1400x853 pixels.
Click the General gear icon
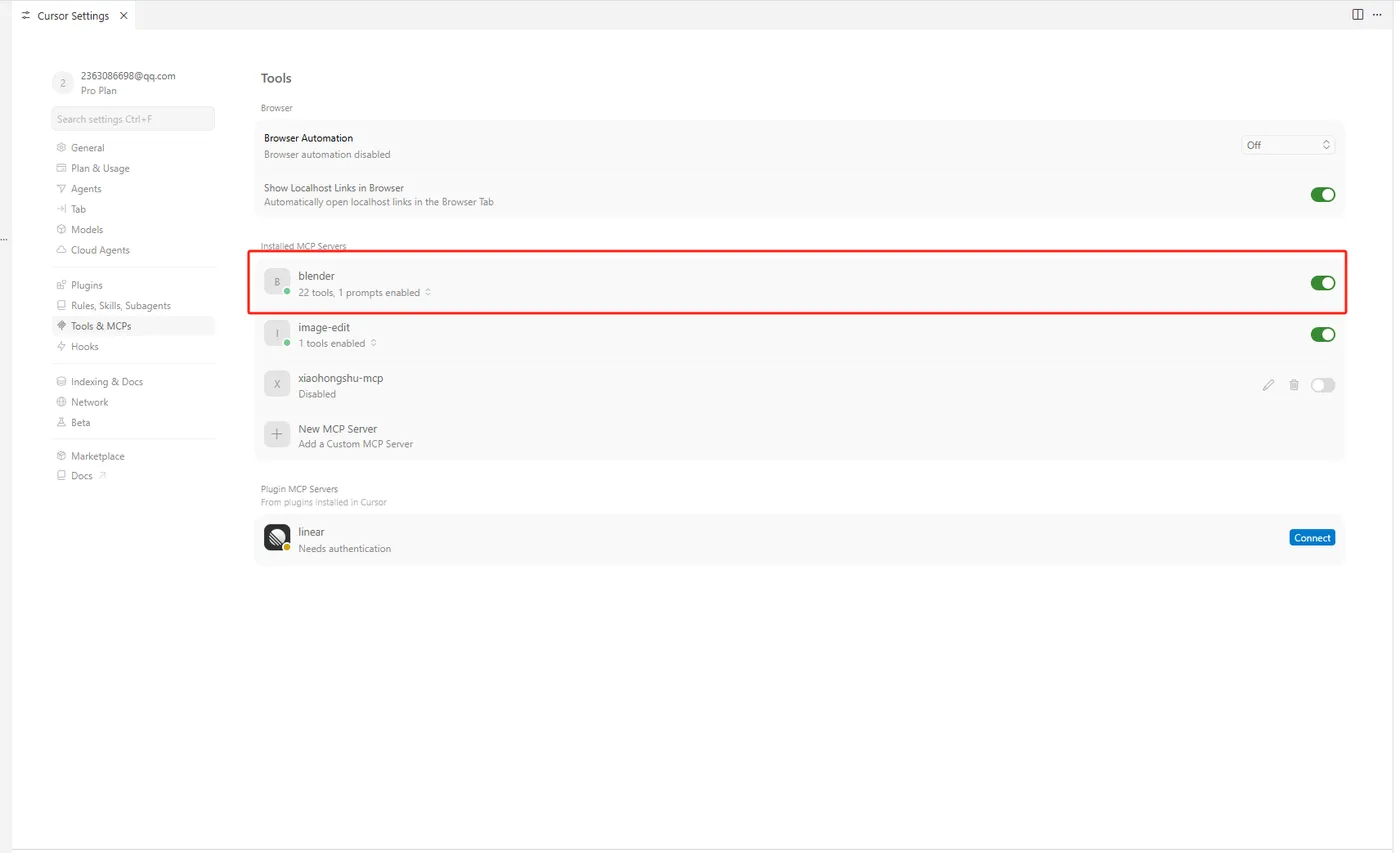[x=61, y=148]
